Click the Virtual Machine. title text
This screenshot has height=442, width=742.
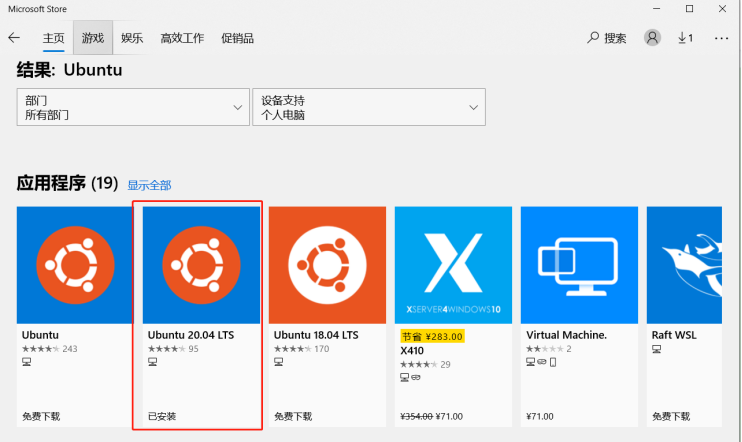[566, 335]
